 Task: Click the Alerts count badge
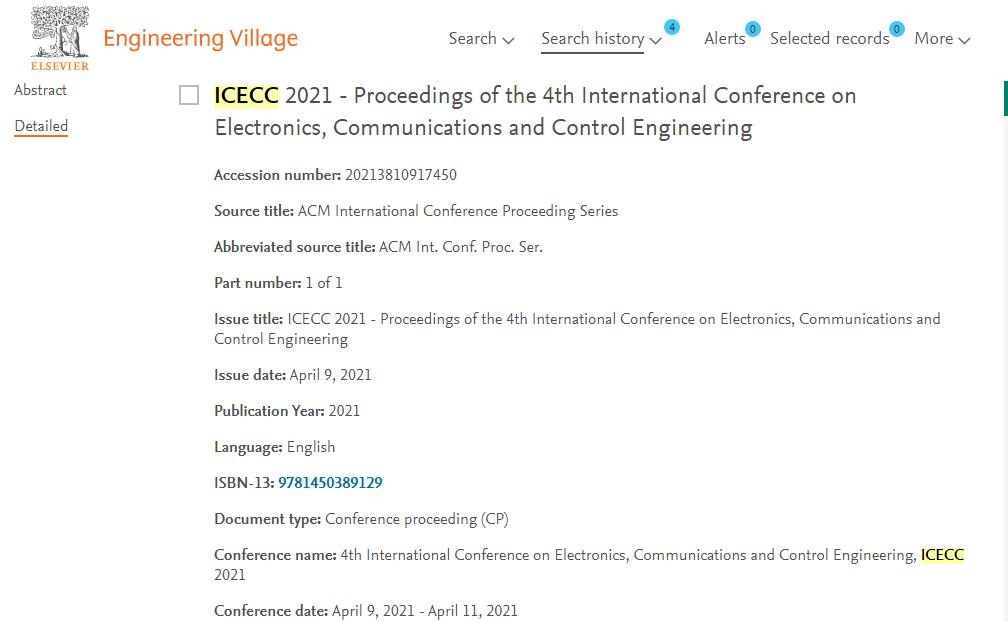(752, 29)
